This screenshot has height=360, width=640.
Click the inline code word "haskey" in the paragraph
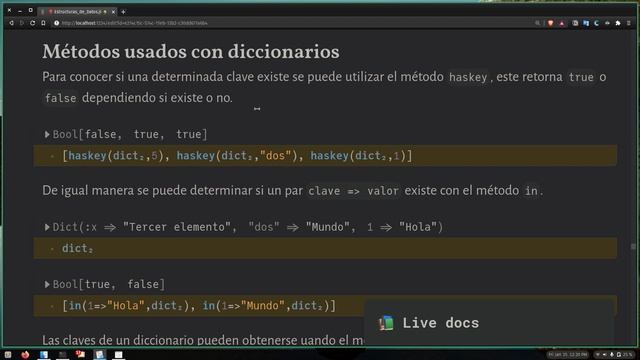(468, 77)
